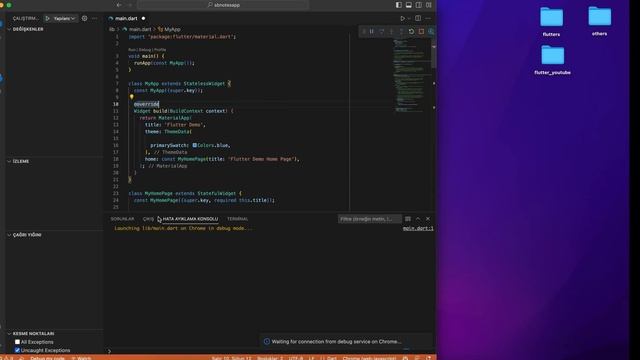Click the Debug my code status bar item
The width and height of the screenshot is (640, 360).
tap(47, 358)
